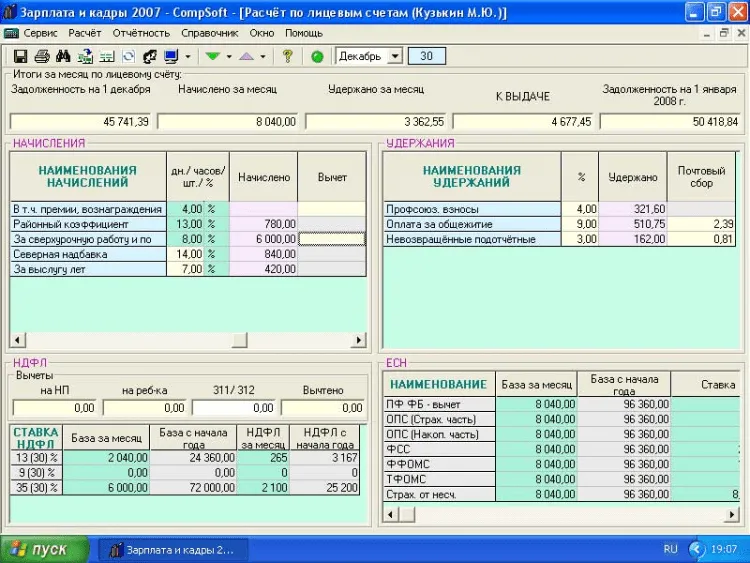The width and height of the screenshot is (750, 563).
Task: Click the yellow question mark Help icon
Action: point(287,57)
